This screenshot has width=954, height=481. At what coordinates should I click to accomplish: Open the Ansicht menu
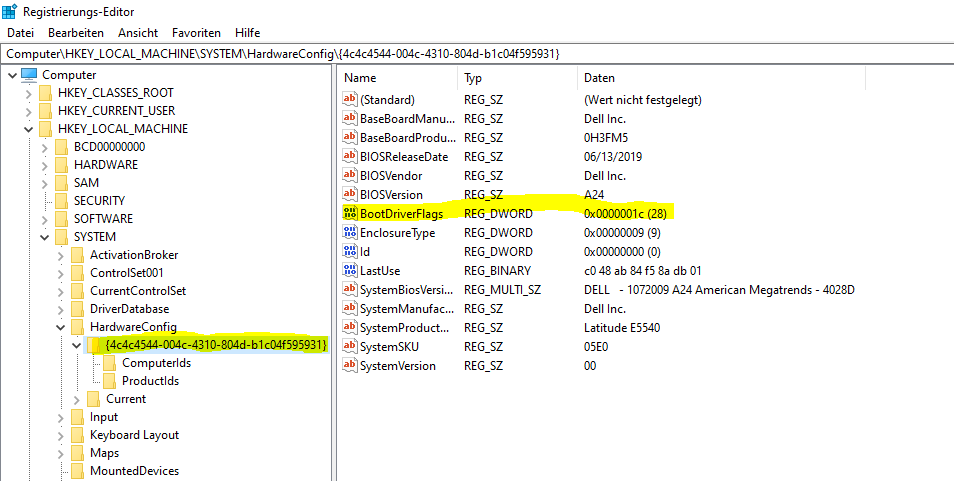[x=138, y=33]
